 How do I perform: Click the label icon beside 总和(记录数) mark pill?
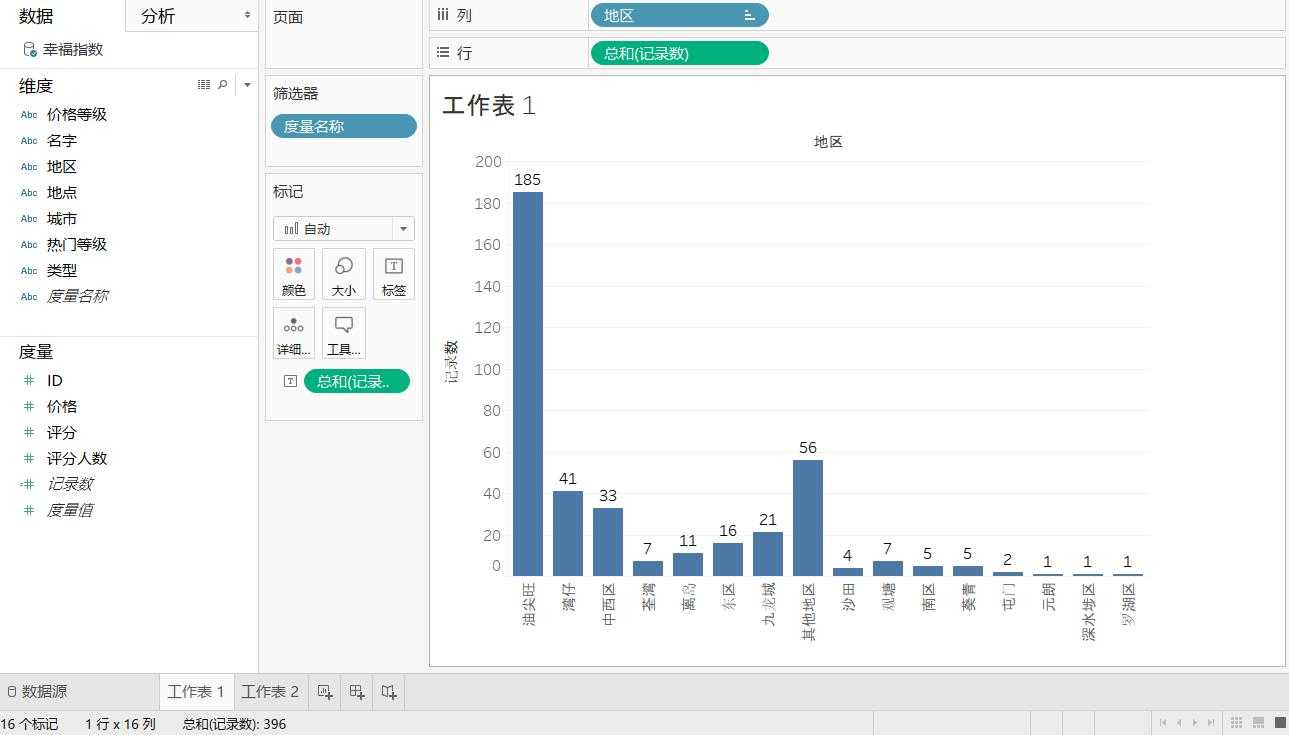[290, 380]
